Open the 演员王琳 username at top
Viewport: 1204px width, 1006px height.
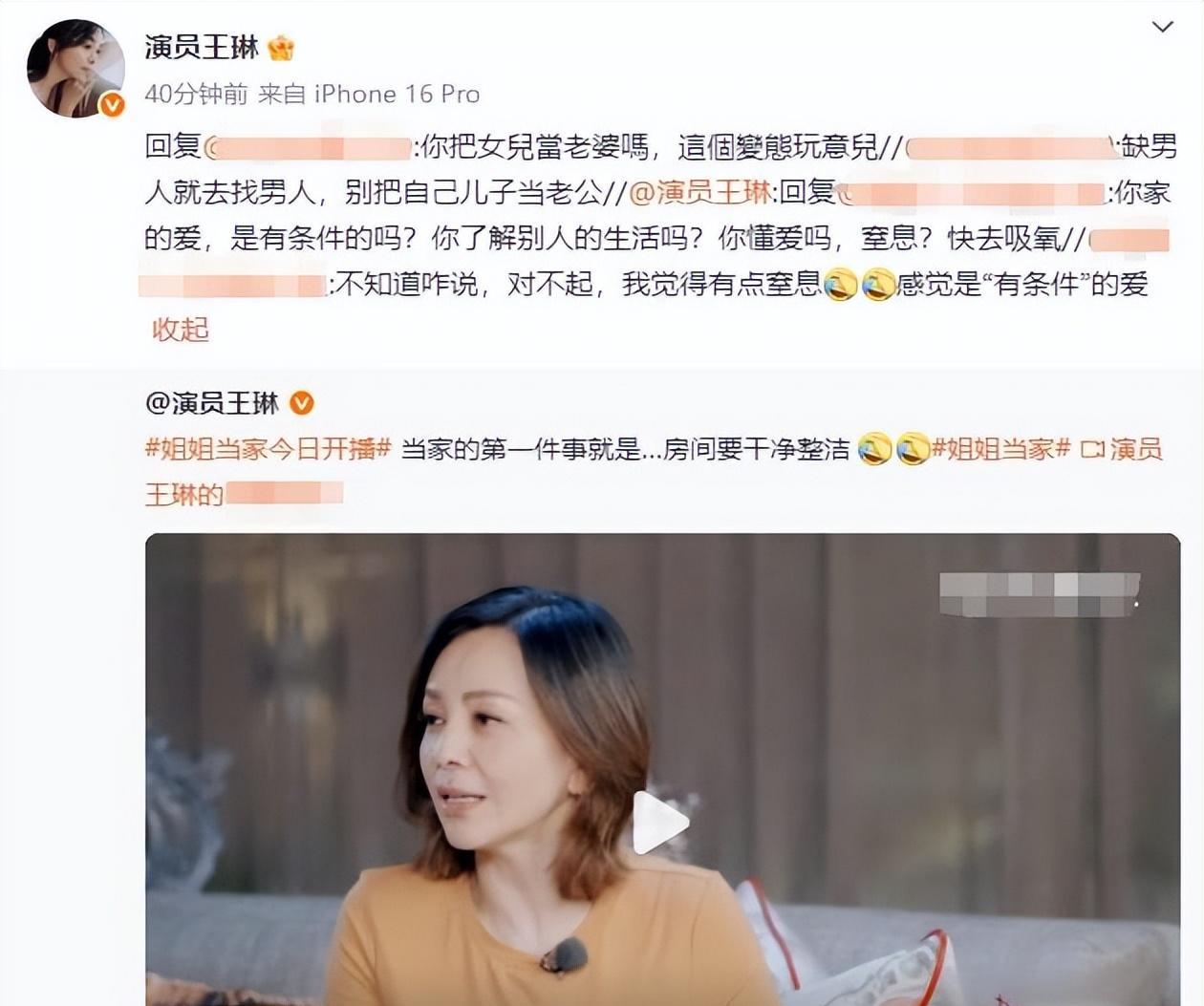[202, 47]
